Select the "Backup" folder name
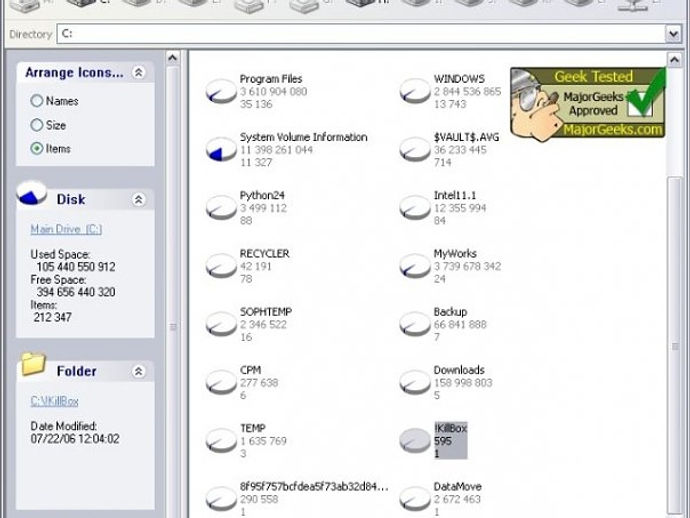The image size is (690, 518). pyautogui.click(x=450, y=312)
